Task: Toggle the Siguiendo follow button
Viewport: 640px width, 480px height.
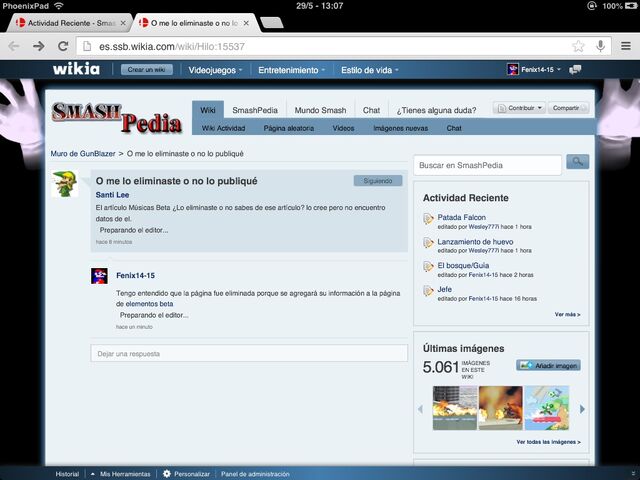Action: point(378,181)
